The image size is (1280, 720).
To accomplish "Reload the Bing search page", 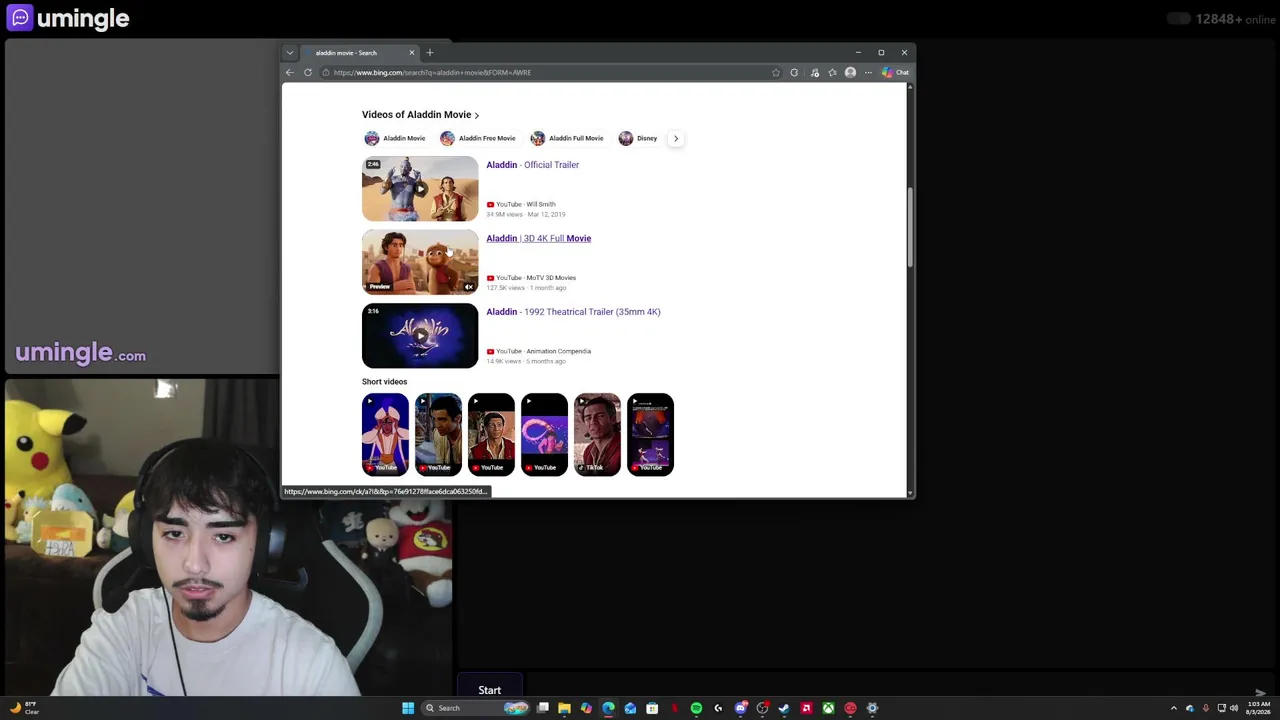I will [x=308, y=72].
